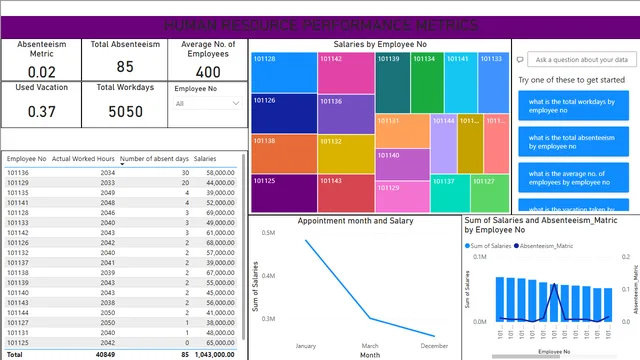The image size is (640, 360).
Task: Click Average No. of Employees value 400
Action: click(x=208, y=72)
